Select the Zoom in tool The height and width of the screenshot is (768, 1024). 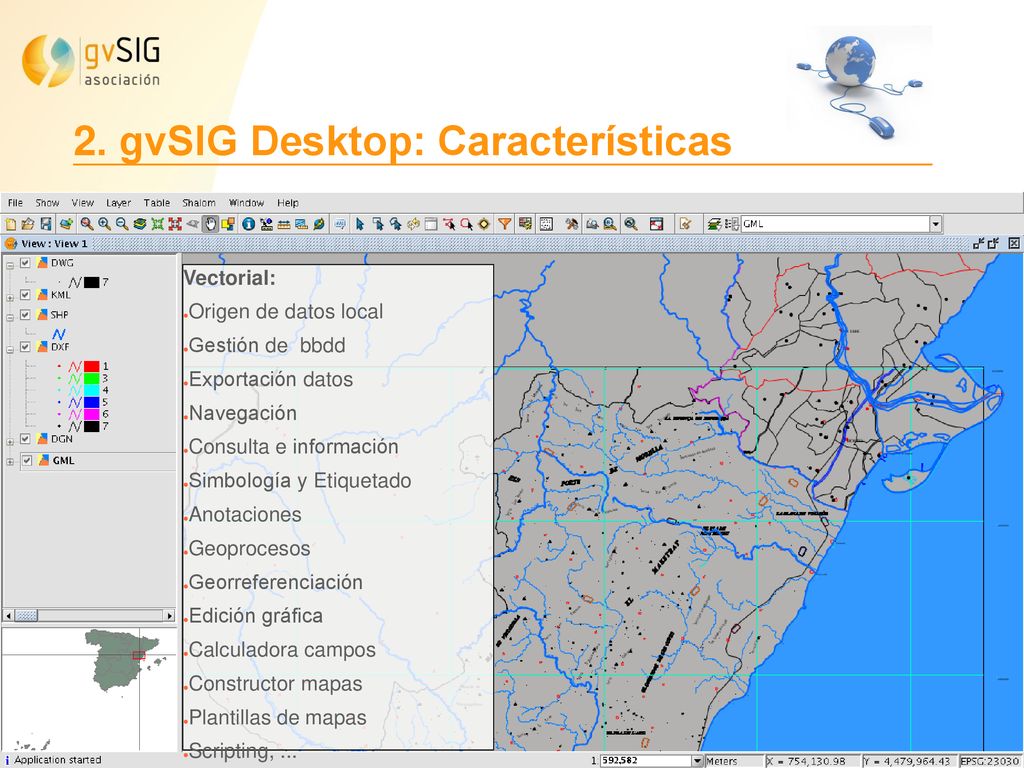click(104, 224)
